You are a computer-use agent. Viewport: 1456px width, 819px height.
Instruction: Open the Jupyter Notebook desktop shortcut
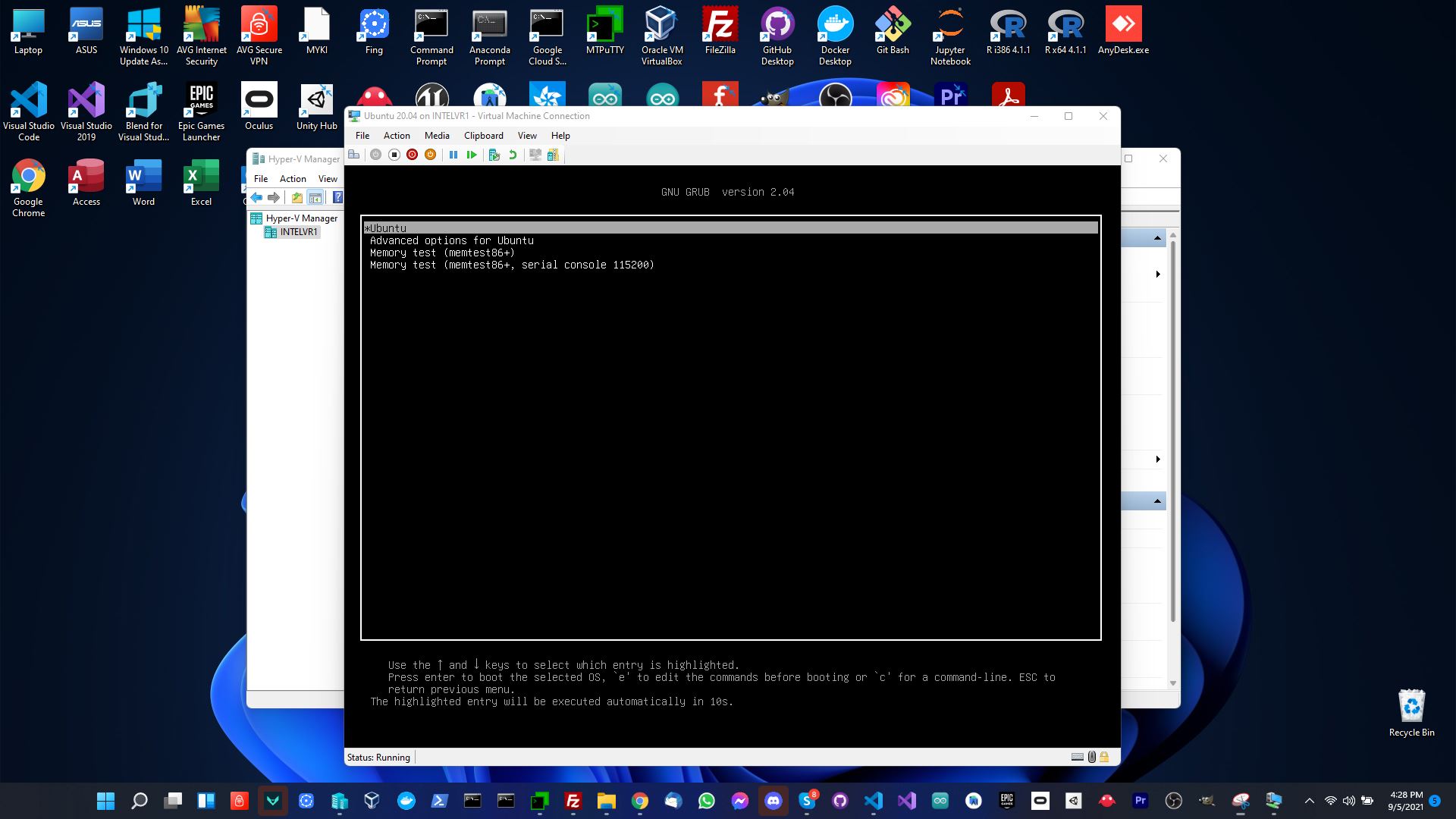click(x=950, y=36)
